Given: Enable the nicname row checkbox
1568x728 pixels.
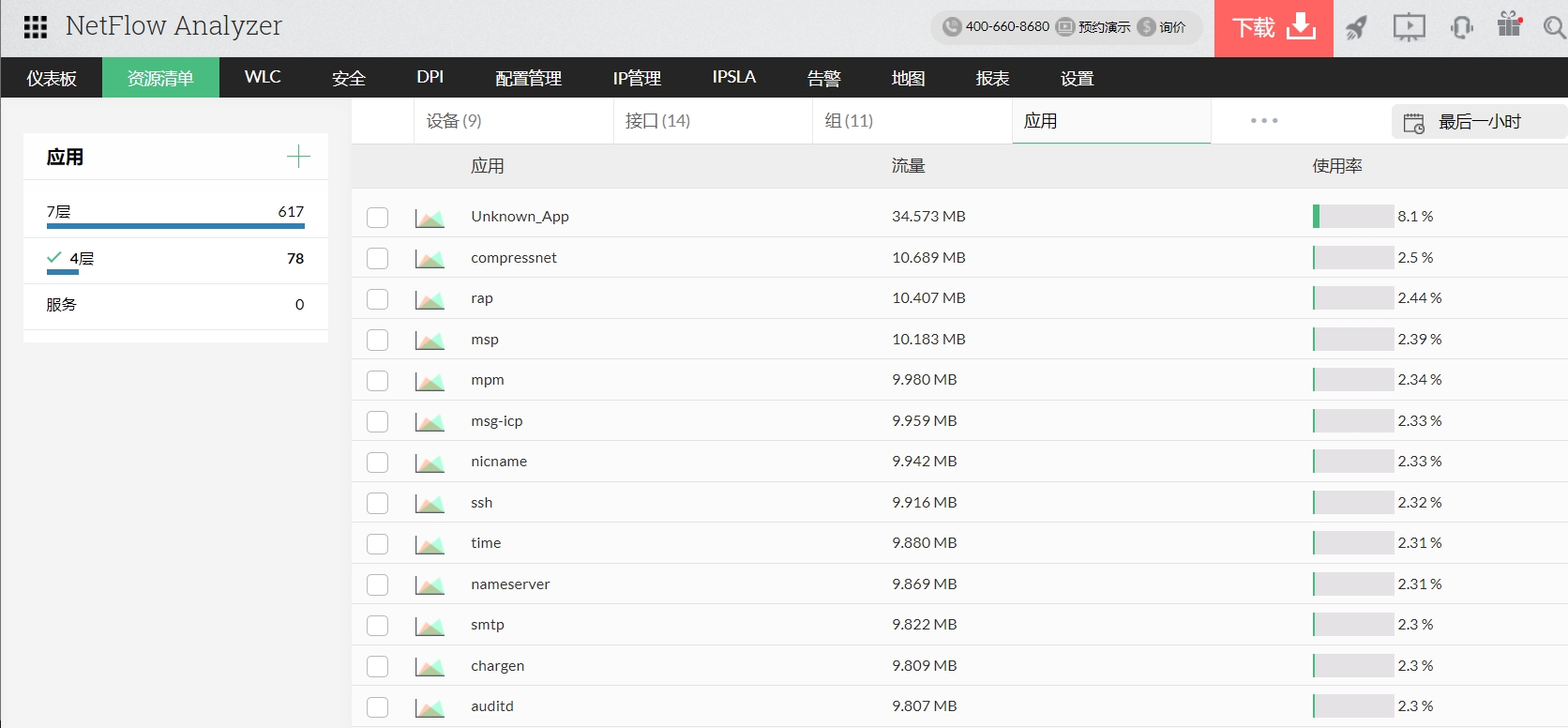Looking at the screenshot, I should point(377,463).
